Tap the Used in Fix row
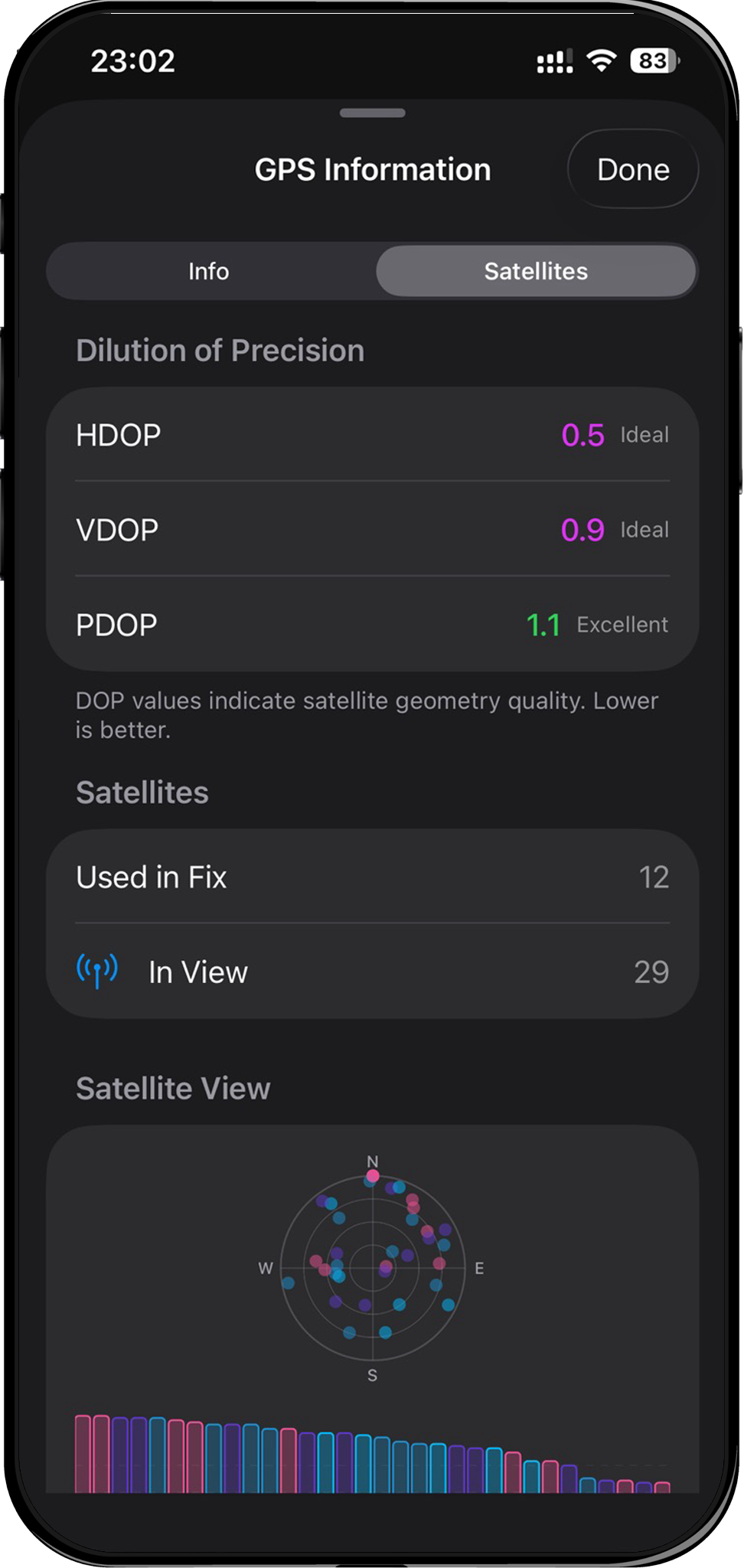 pyautogui.click(x=373, y=877)
